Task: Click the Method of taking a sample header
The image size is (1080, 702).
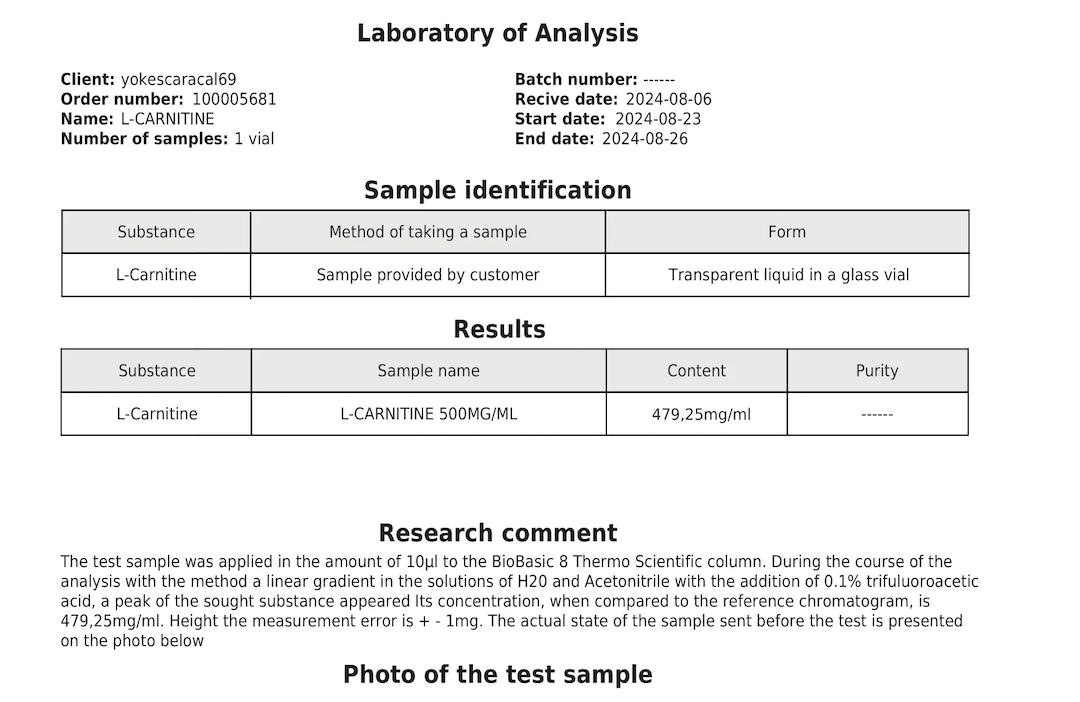Action: click(428, 232)
